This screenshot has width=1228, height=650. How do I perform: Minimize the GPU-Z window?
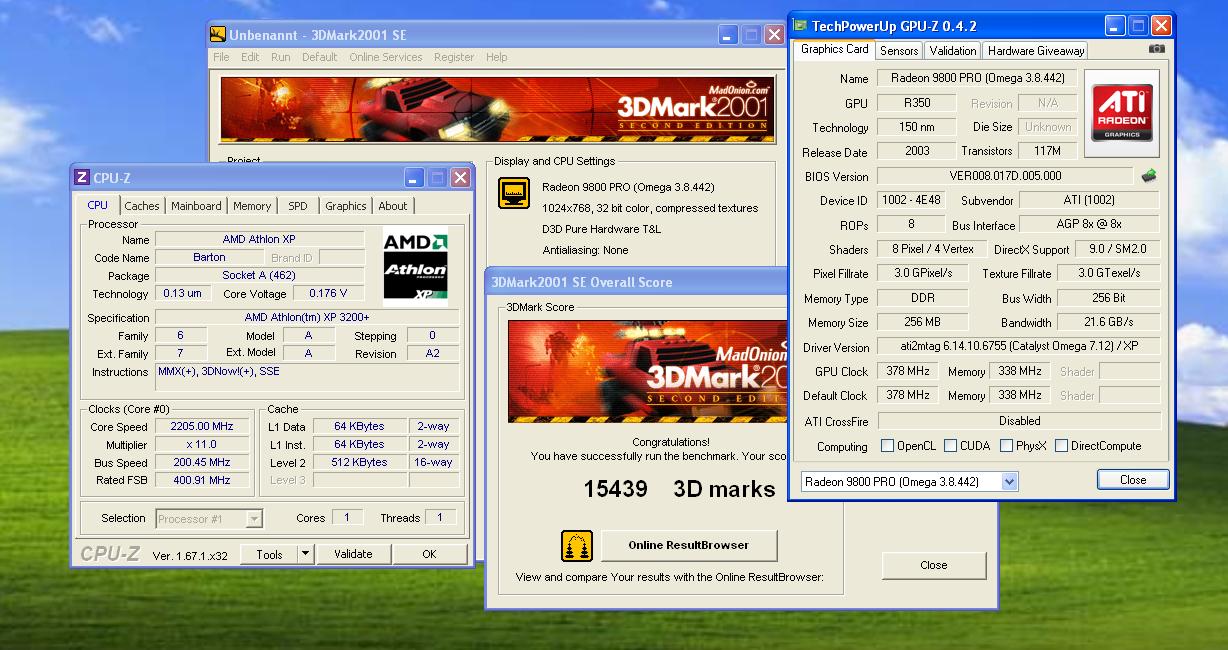pyautogui.click(x=1115, y=26)
